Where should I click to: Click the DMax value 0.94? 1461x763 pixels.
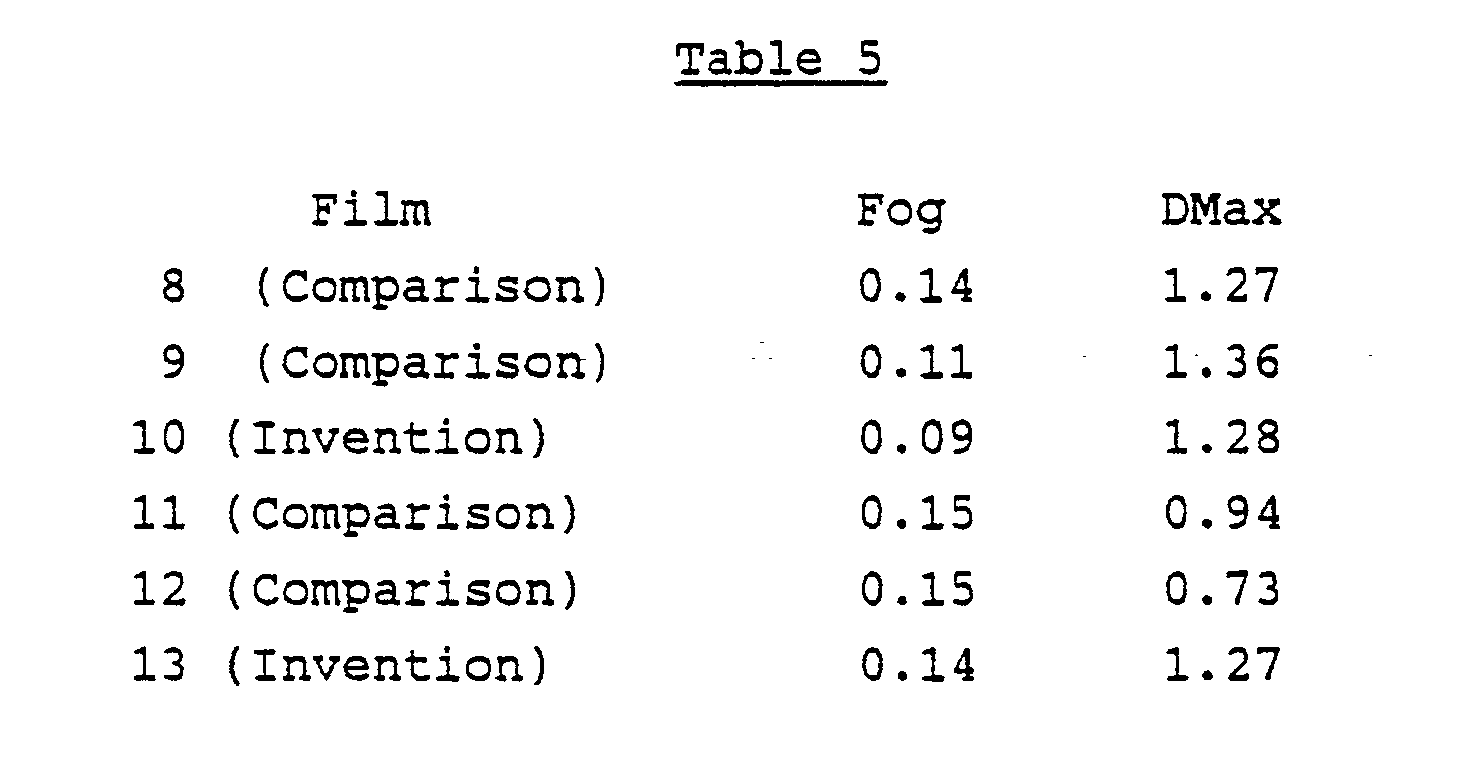(1222, 514)
